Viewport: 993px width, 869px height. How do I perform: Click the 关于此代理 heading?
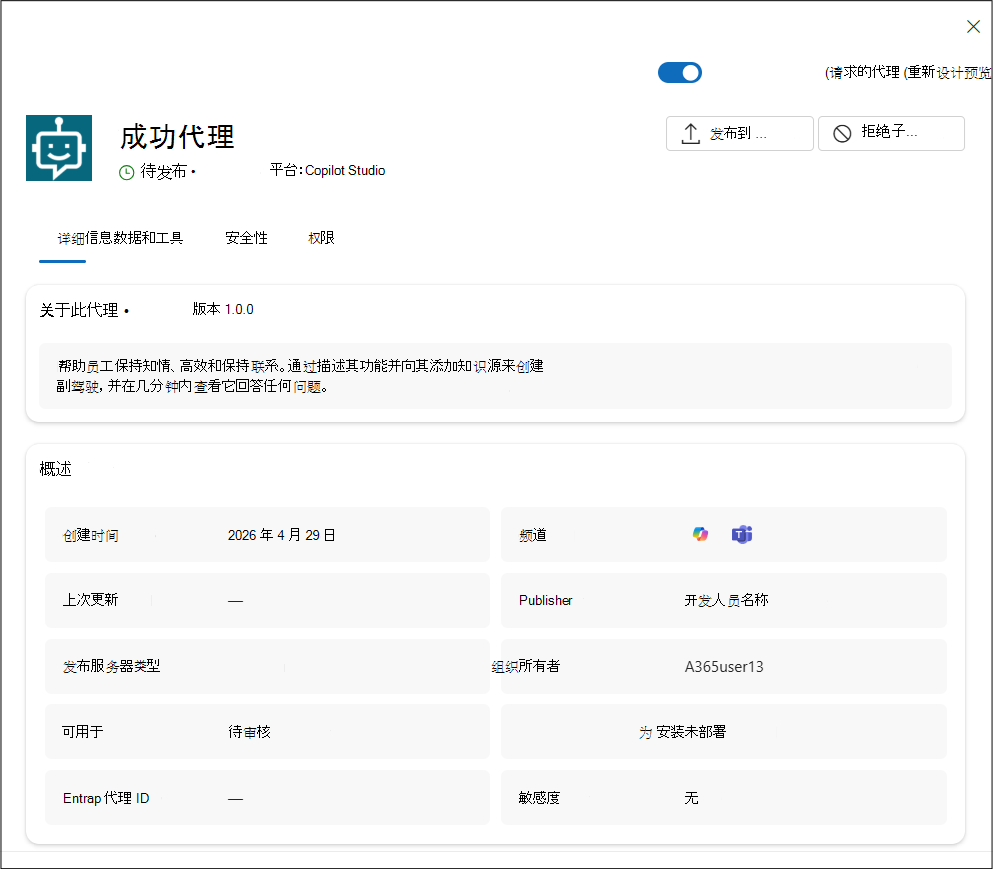tap(79, 310)
